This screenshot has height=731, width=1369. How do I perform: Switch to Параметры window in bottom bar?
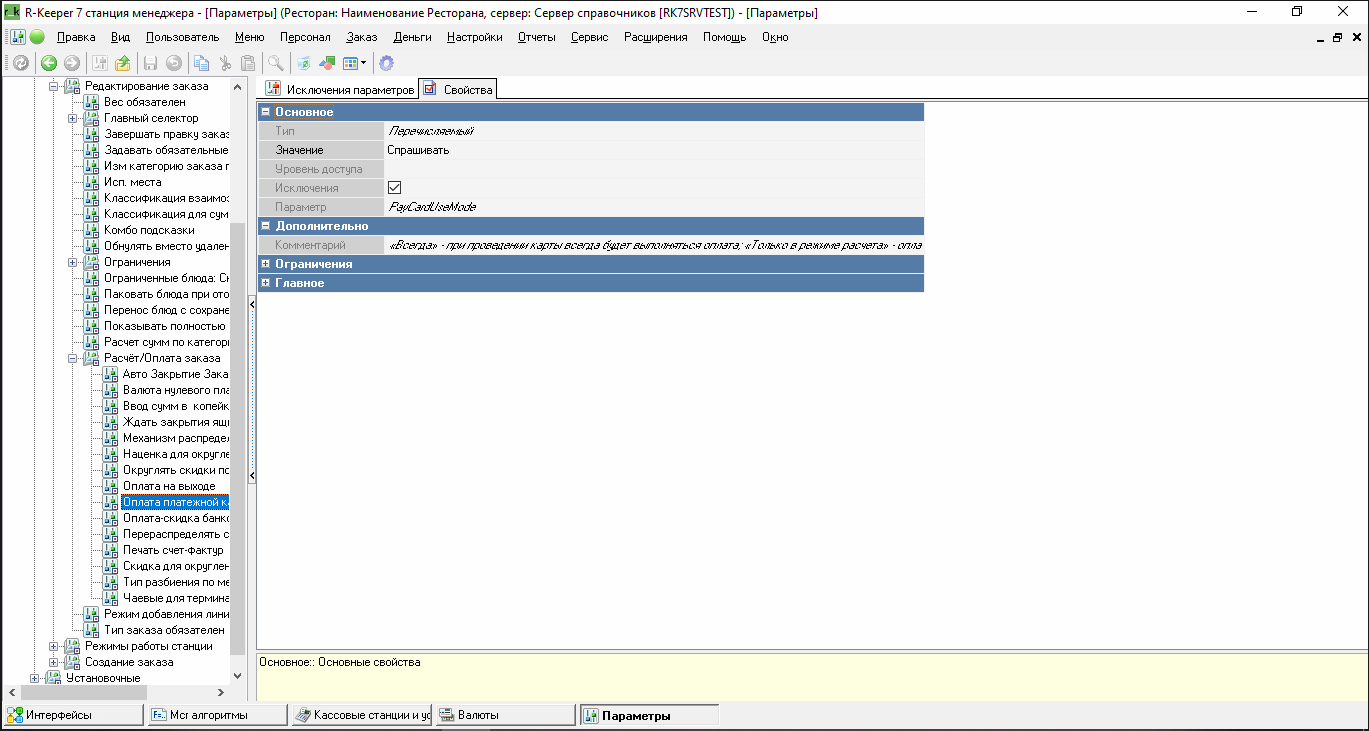(x=649, y=715)
